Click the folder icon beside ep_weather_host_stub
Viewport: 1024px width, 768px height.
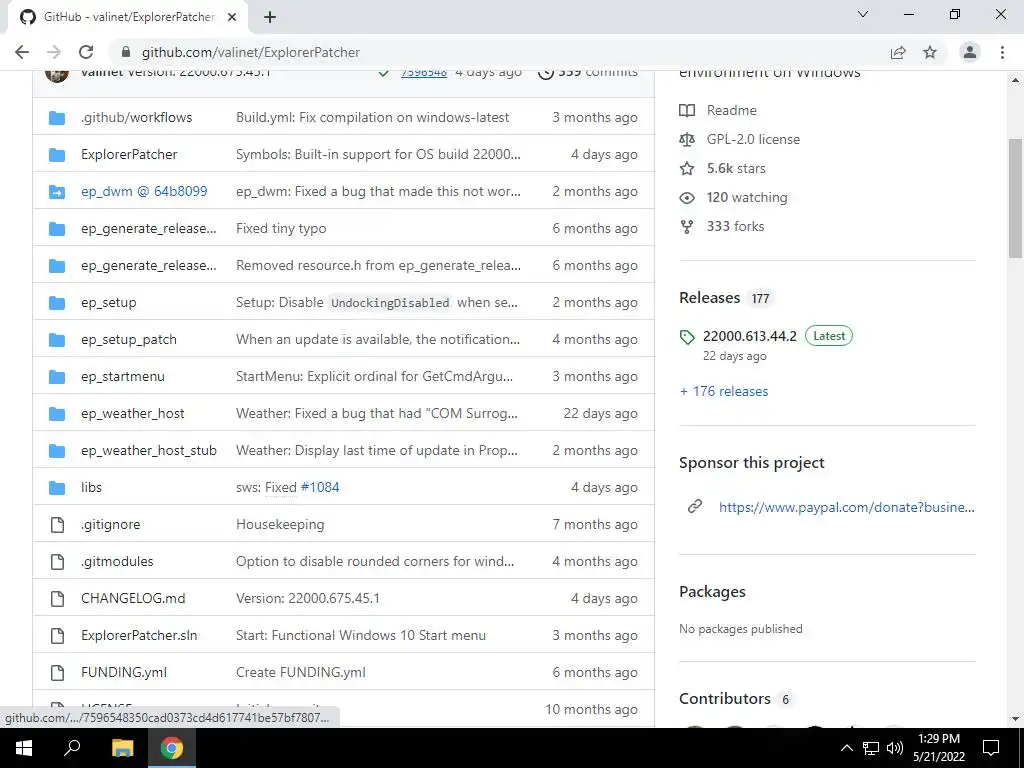coord(57,451)
